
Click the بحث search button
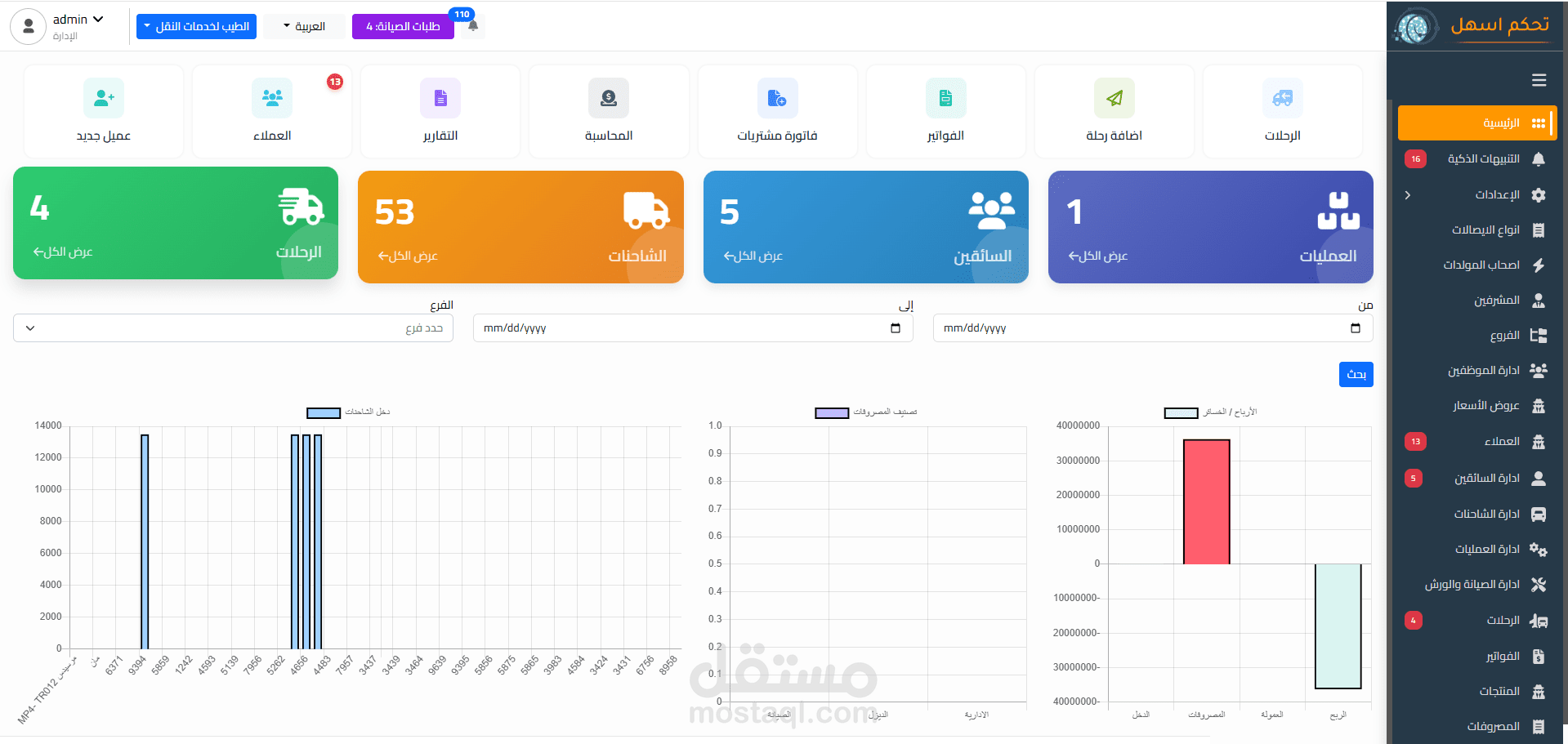tap(1356, 374)
